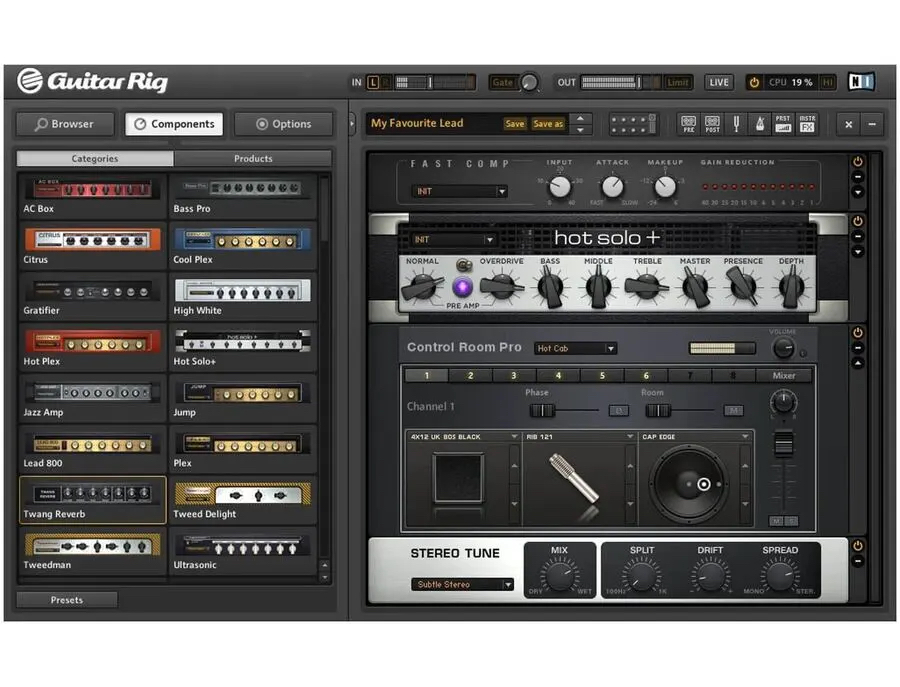Turn the Overdrive knob on Hot Solo+
The width and height of the screenshot is (900, 687).
[503, 285]
